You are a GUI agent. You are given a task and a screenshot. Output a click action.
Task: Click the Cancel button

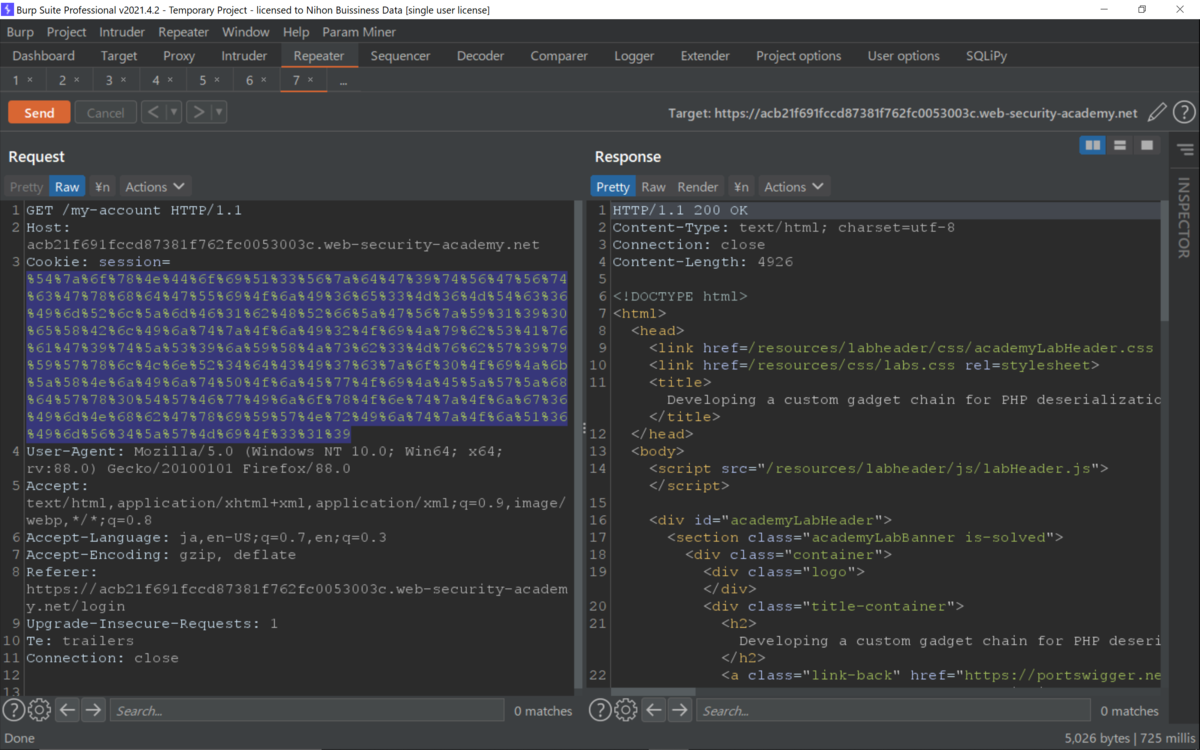[105, 112]
